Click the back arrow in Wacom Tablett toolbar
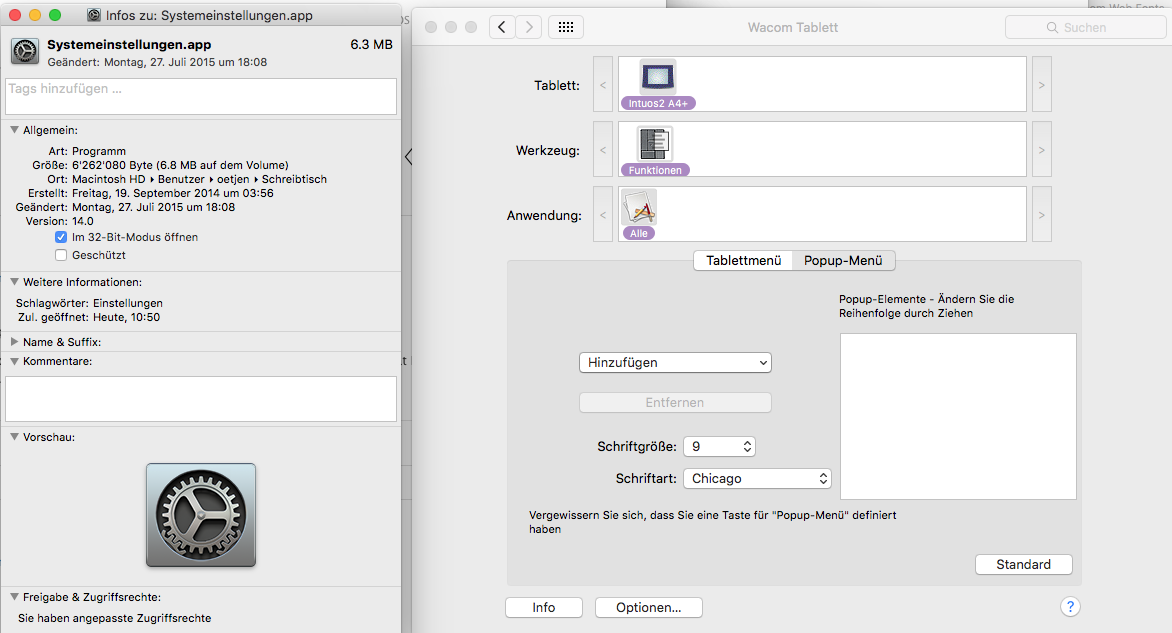This screenshot has height=633, width=1172. click(x=502, y=28)
